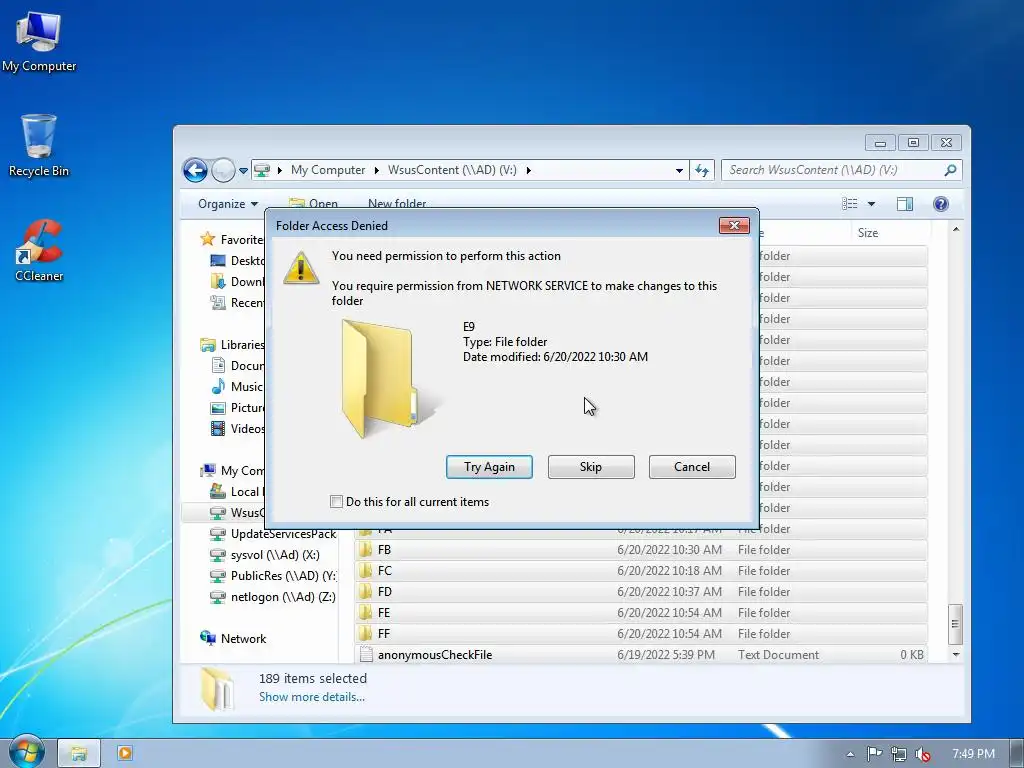Click the scroll down arrow of file list
Viewport: 1024px width, 768px height.
(955, 654)
